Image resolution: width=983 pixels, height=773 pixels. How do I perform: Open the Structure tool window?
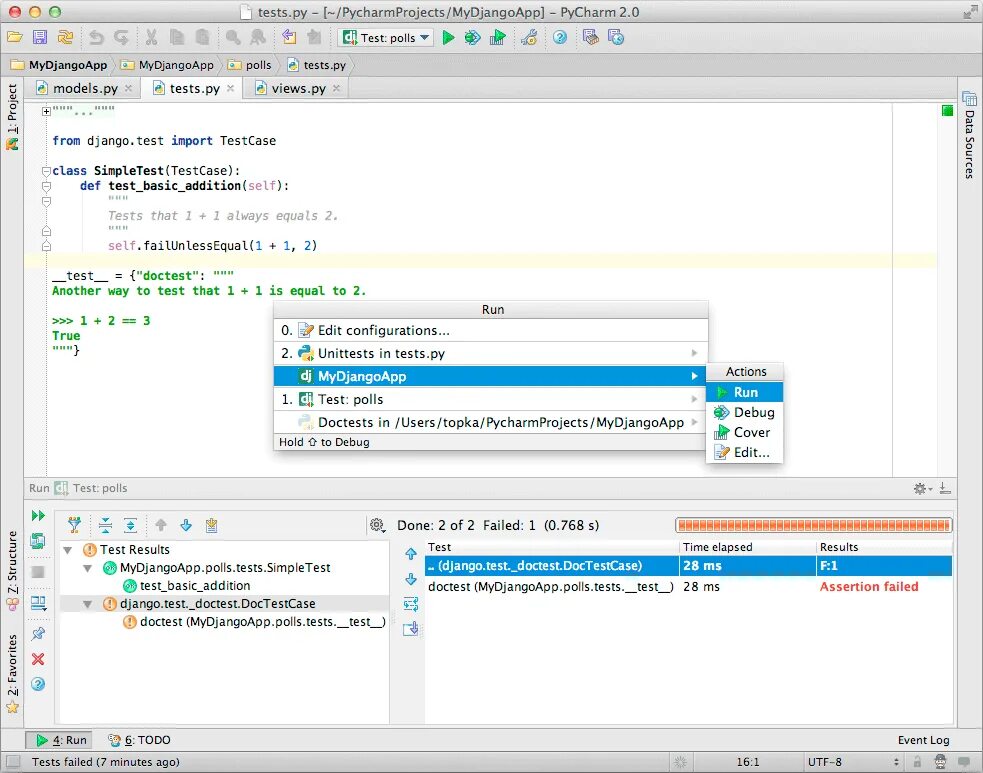point(12,571)
